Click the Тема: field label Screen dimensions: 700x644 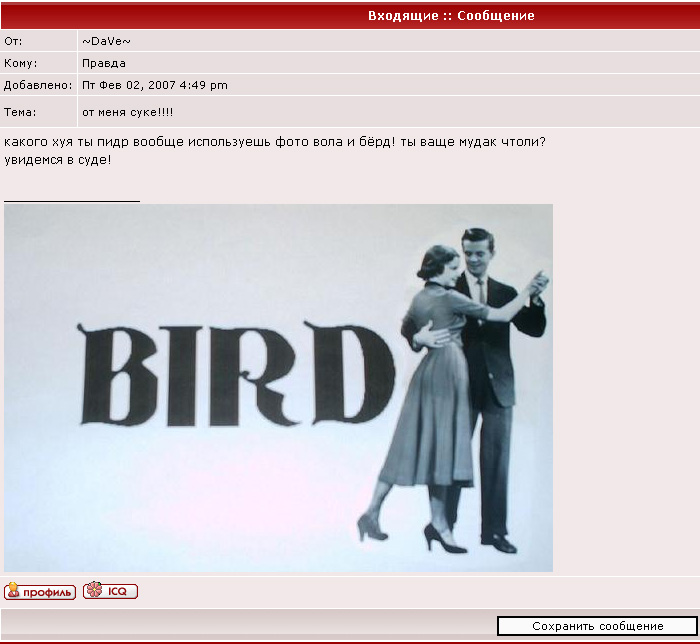(20, 112)
